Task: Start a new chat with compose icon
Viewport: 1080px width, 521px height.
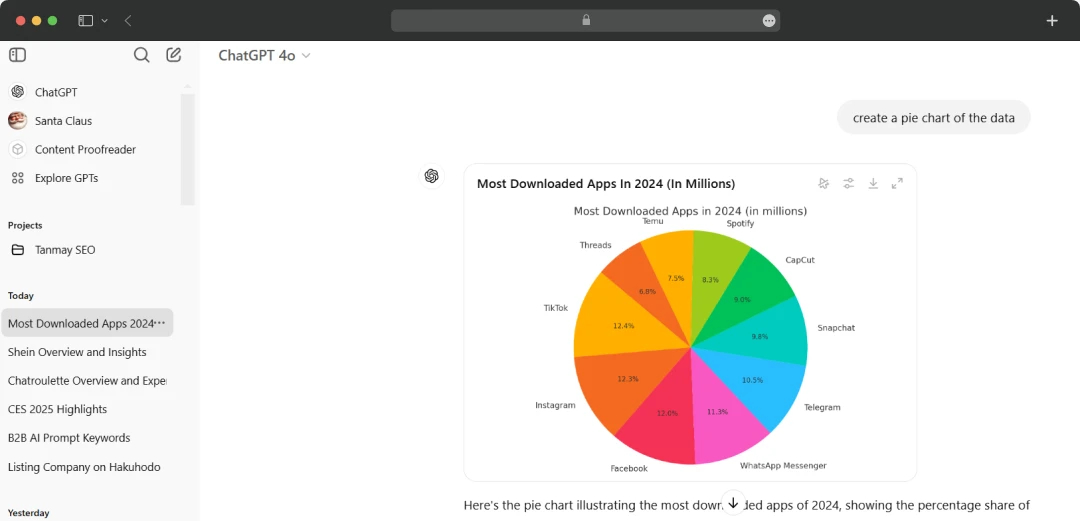Action: point(174,55)
